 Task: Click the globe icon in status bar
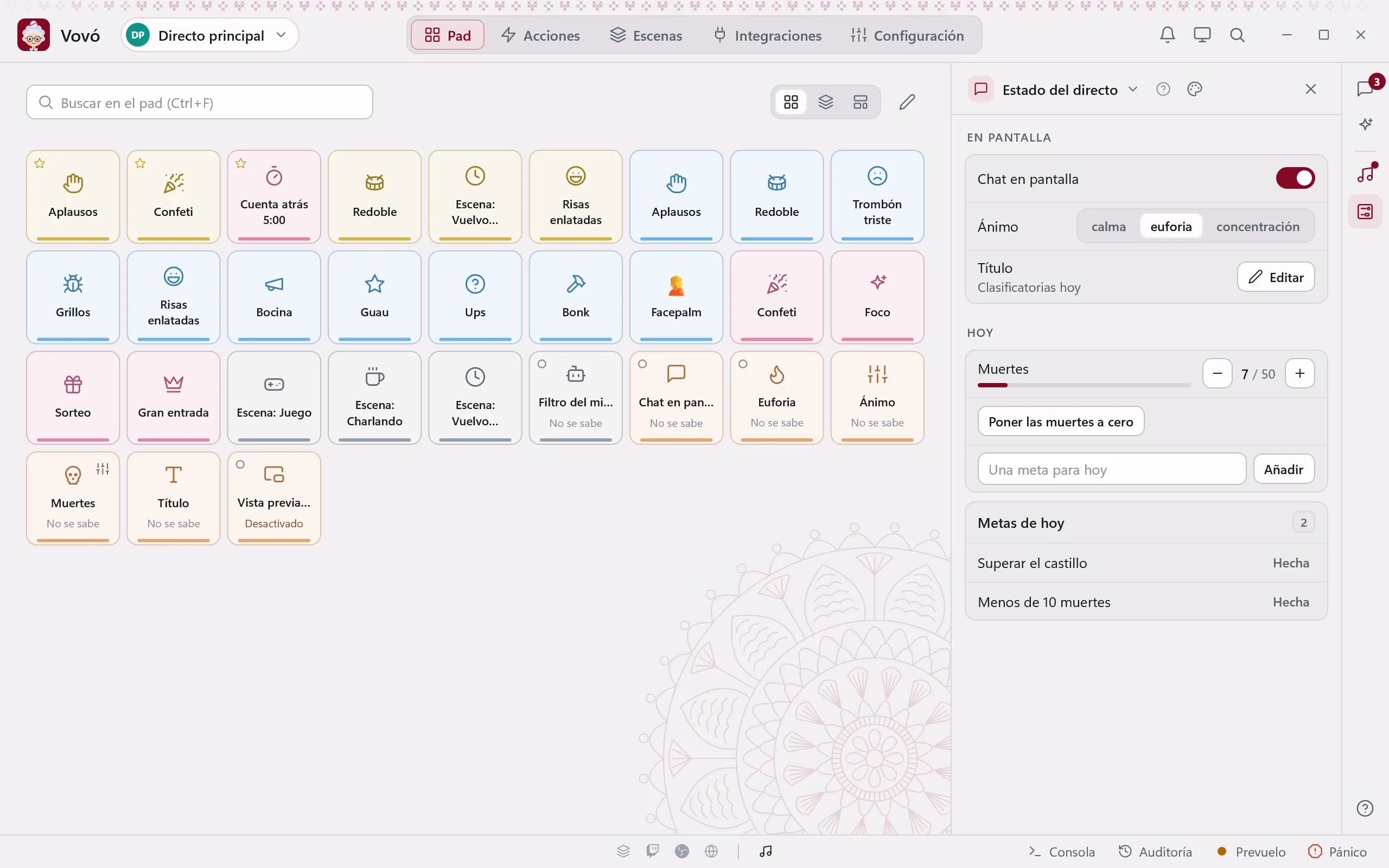click(x=711, y=851)
